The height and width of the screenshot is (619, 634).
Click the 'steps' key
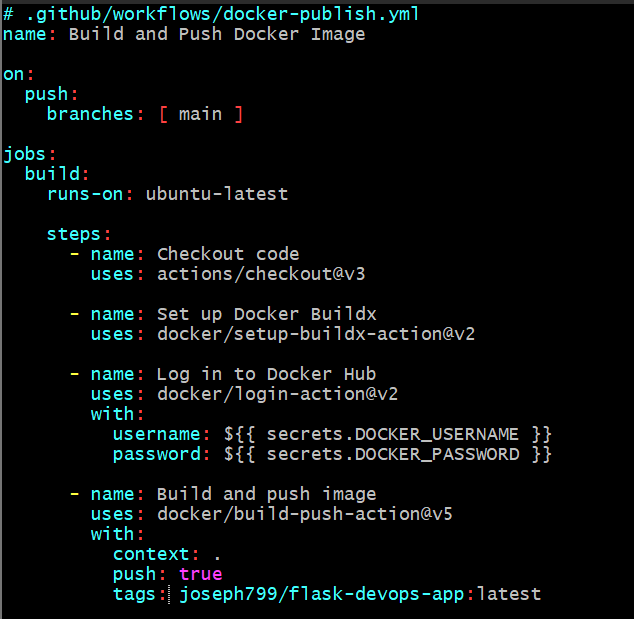coord(74,234)
